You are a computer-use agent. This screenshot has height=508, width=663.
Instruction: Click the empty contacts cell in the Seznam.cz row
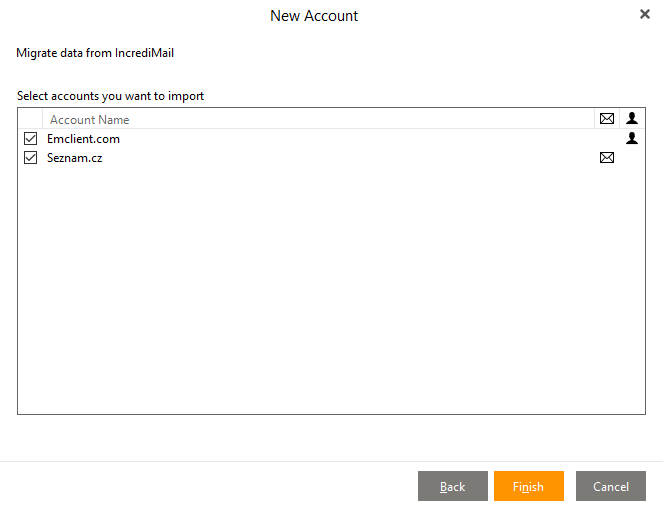(x=632, y=158)
